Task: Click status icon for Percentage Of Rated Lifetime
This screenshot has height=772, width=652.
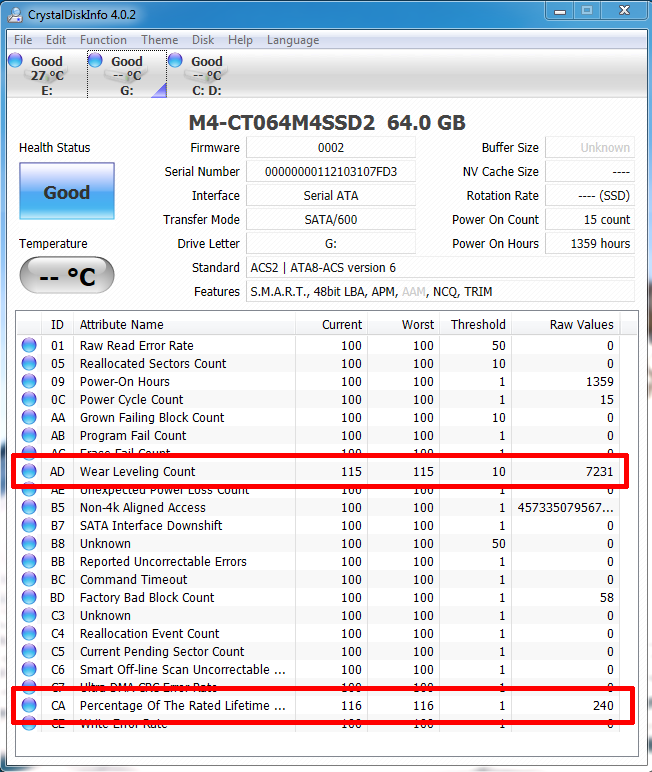Action: tap(29, 705)
